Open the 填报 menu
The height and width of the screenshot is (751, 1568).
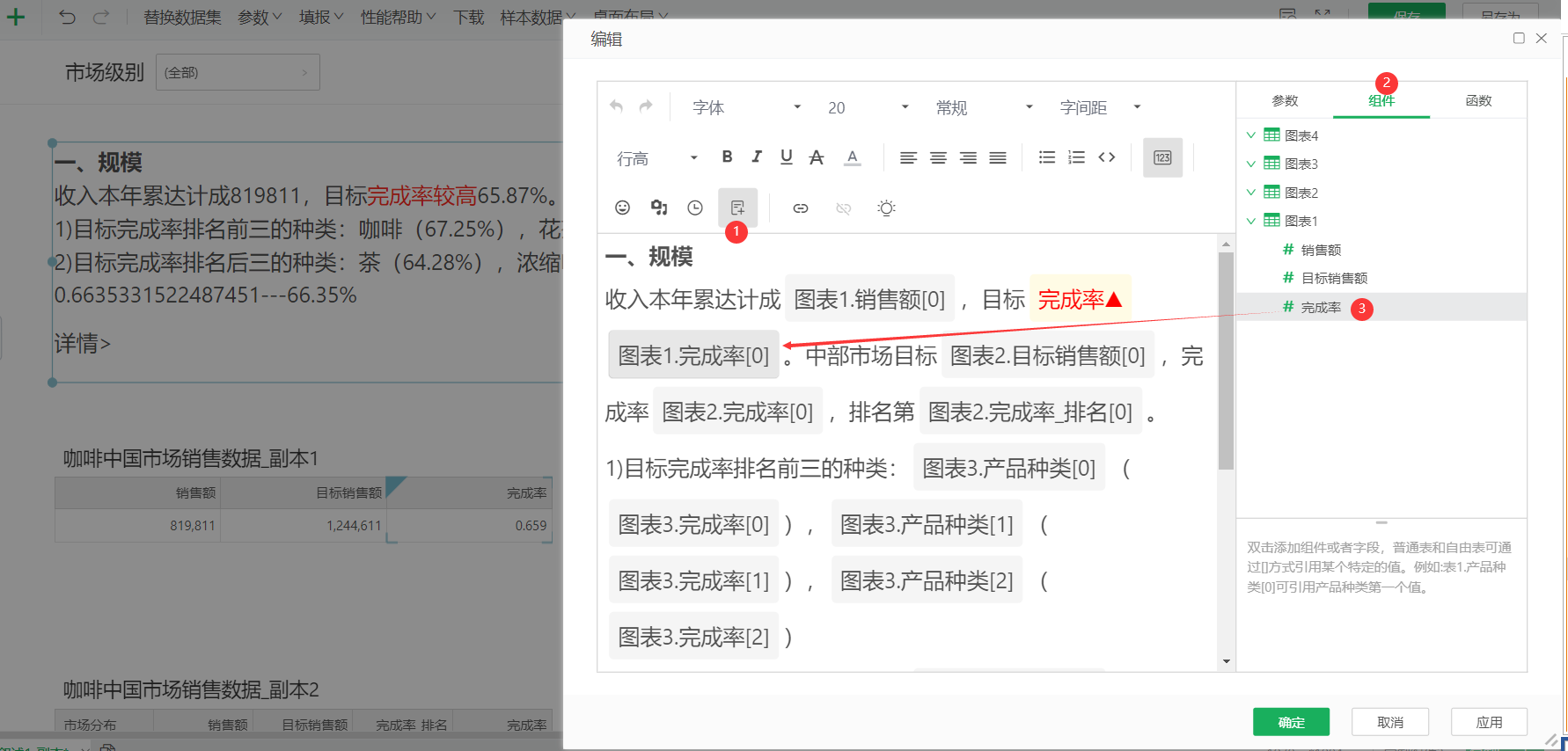point(321,18)
